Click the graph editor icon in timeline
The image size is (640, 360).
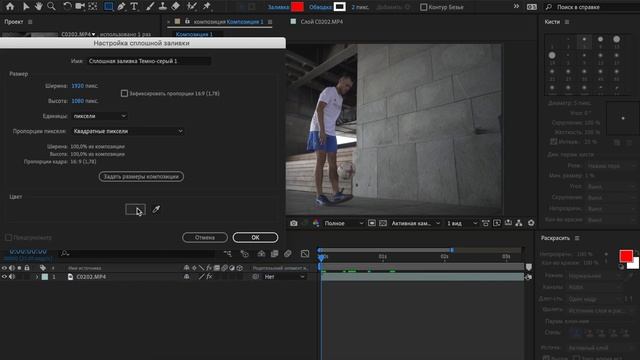coord(305,254)
